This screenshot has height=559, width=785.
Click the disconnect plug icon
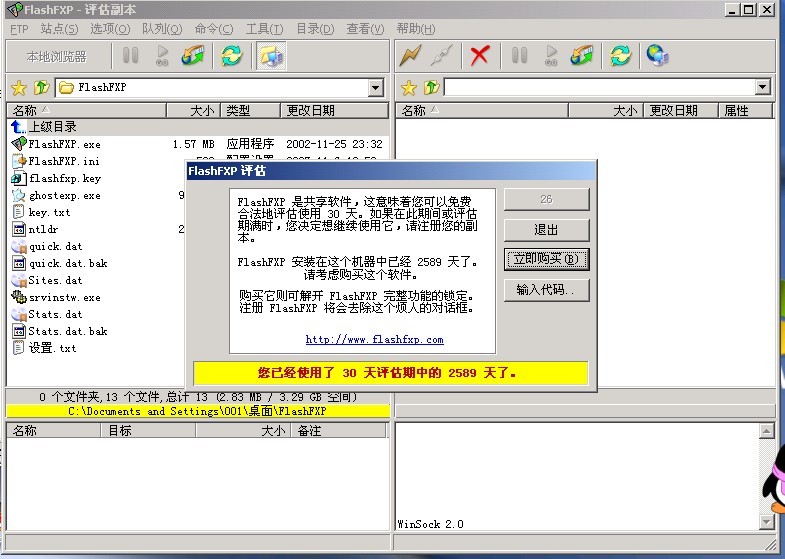pyautogui.click(x=442, y=56)
